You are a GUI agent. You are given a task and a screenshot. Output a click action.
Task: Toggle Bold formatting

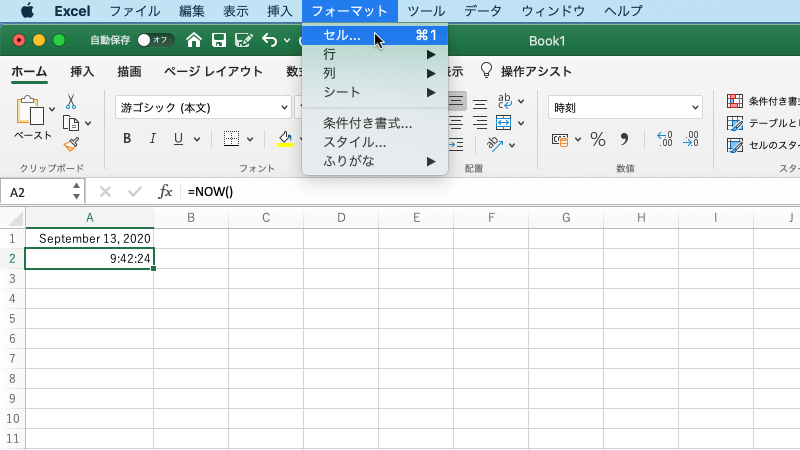(127, 139)
